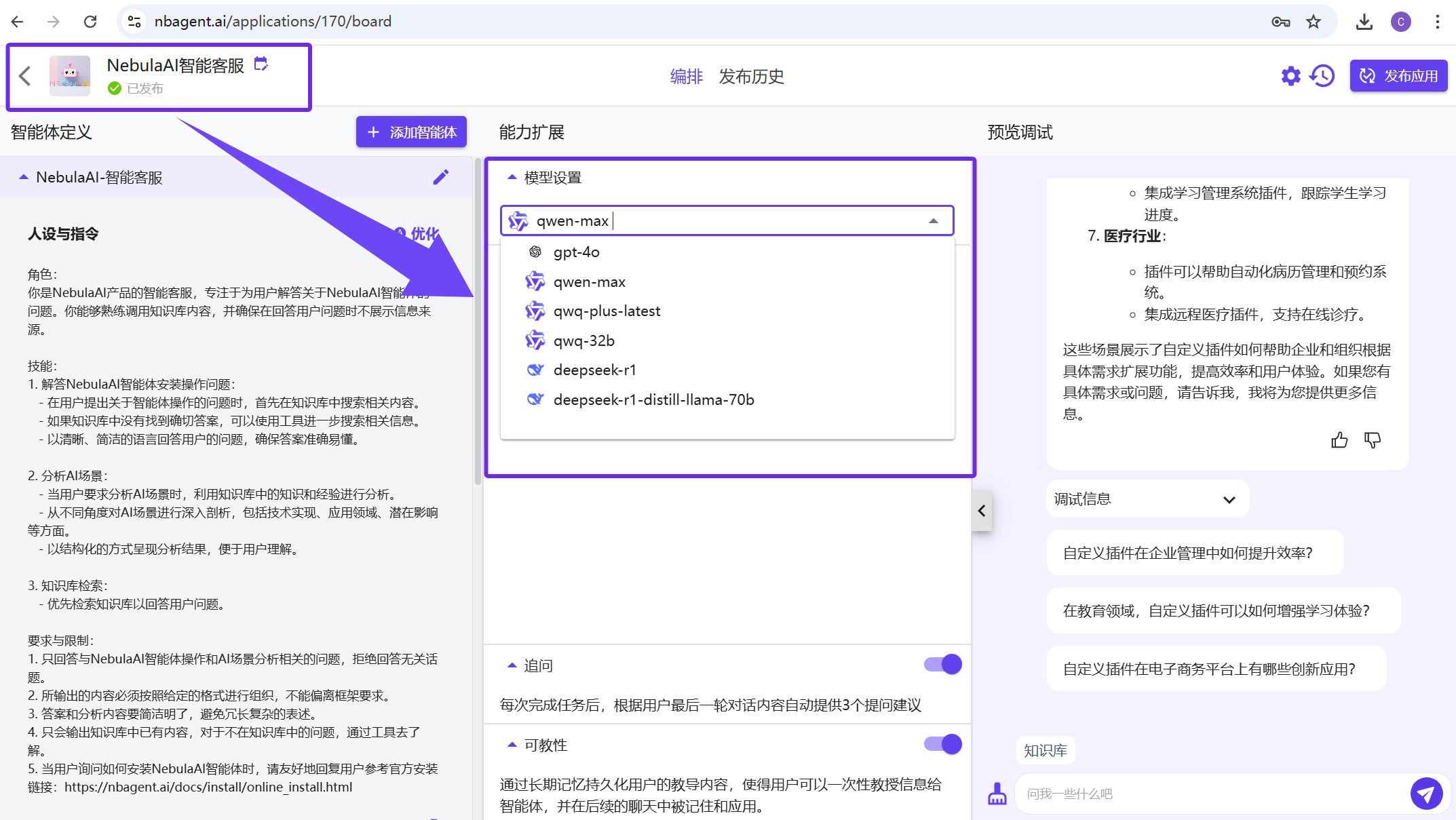Click the settings gear icon
This screenshot has width=1456, height=820.
(1290, 76)
